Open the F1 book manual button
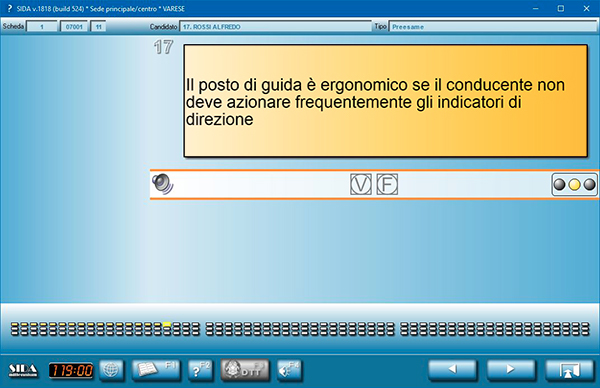The width and height of the screenshot is (600, 388). [x=155, y=370]
